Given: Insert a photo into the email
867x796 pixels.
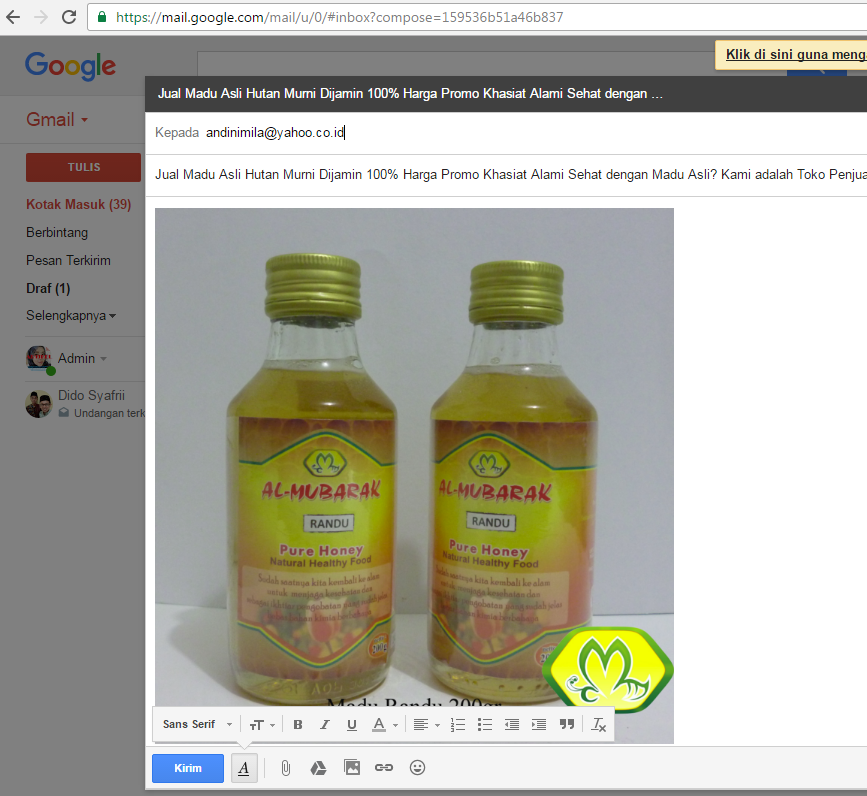Looking at the screenshot, I should click(352, 767).
